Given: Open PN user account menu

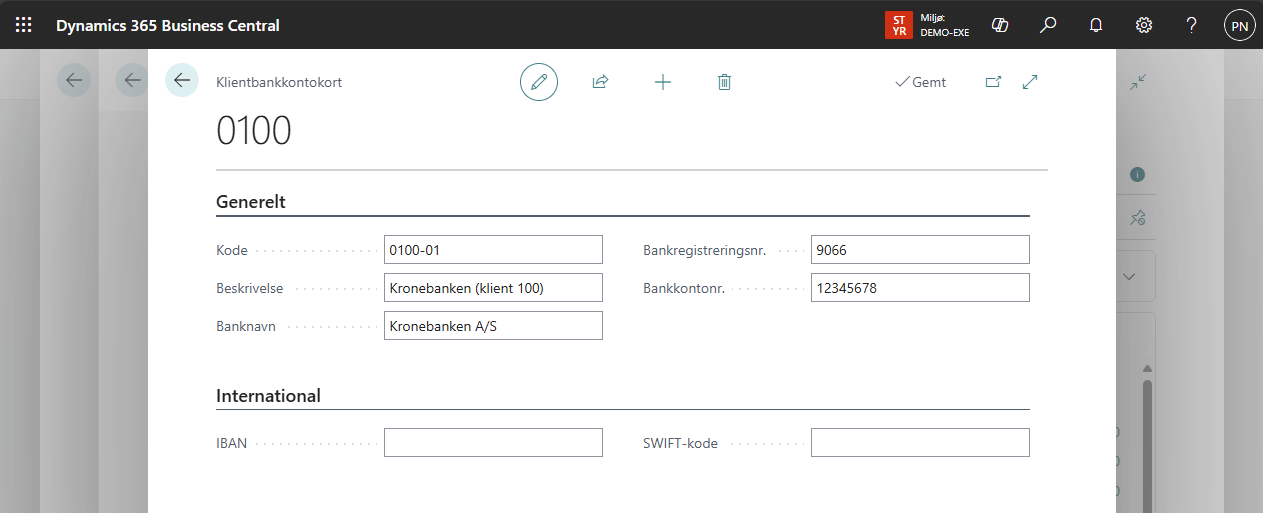Looking at the screenshot, I should (1239, 26).
